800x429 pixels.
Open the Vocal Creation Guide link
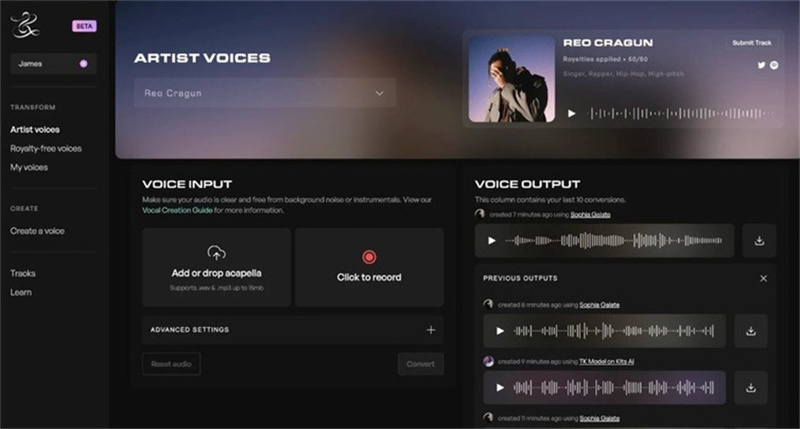coord(177,210)
